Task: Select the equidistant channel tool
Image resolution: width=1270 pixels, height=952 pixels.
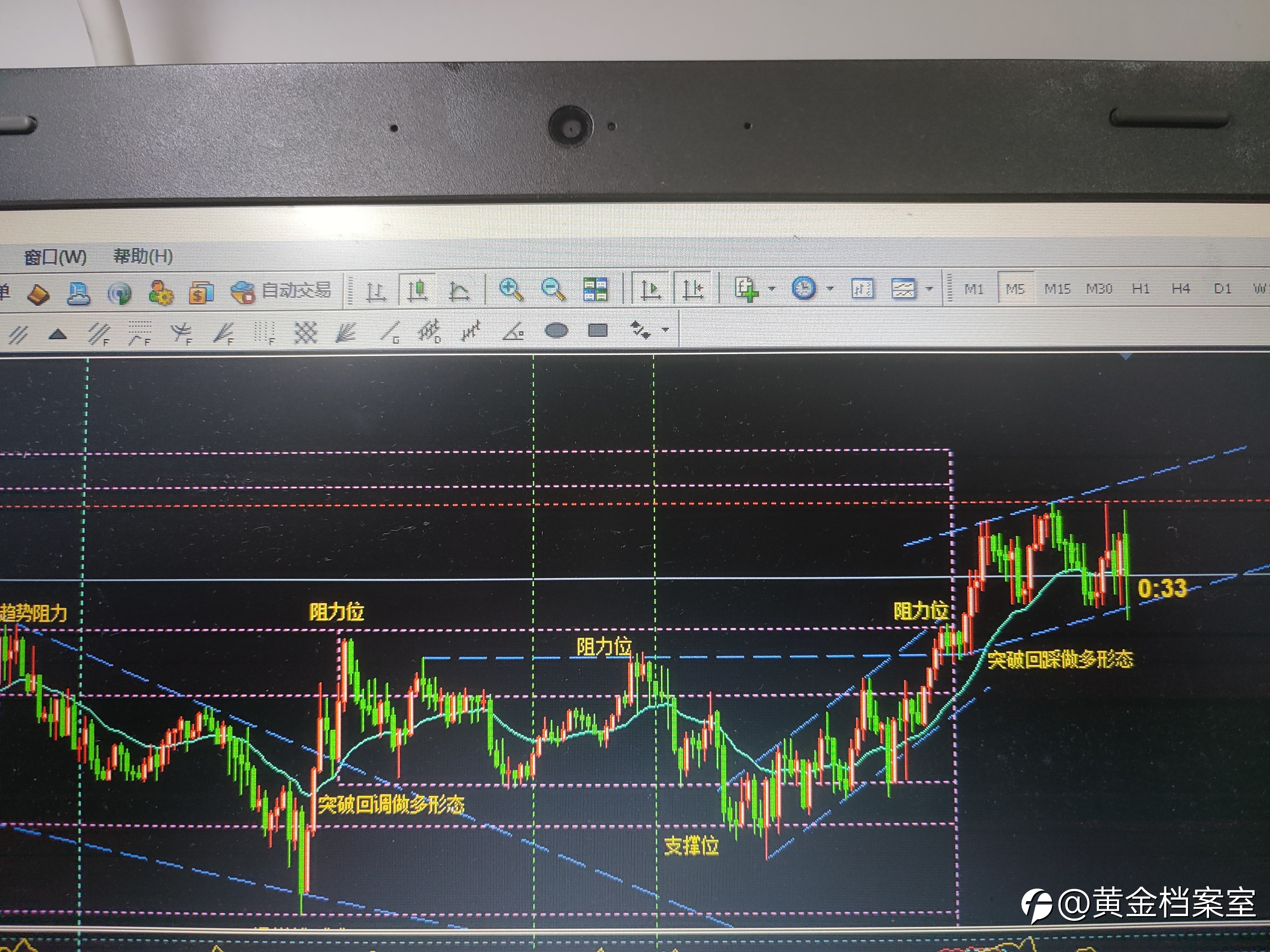Action: (18, 334)
